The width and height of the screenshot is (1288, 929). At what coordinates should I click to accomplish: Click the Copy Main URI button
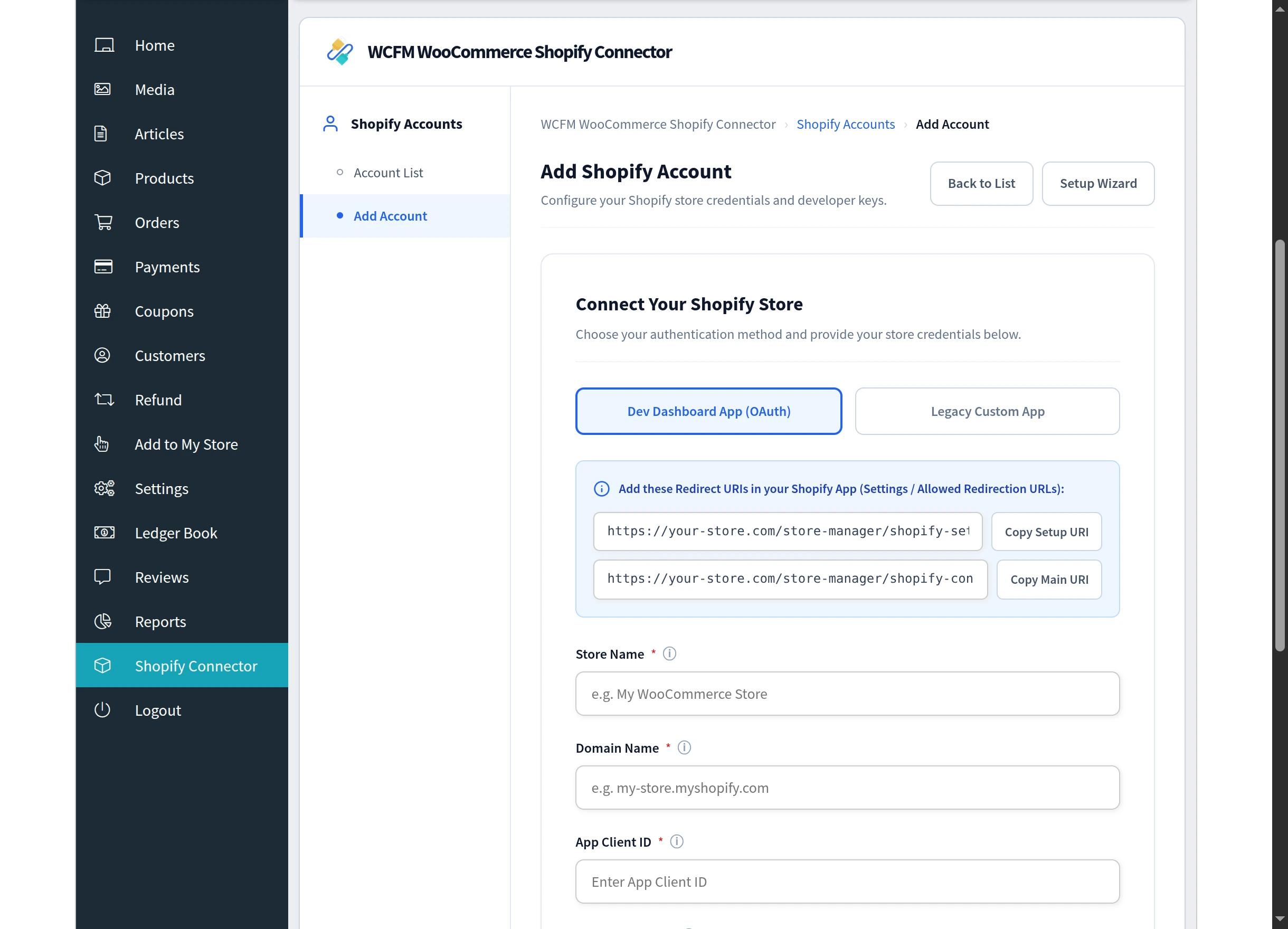point(1049,579)
